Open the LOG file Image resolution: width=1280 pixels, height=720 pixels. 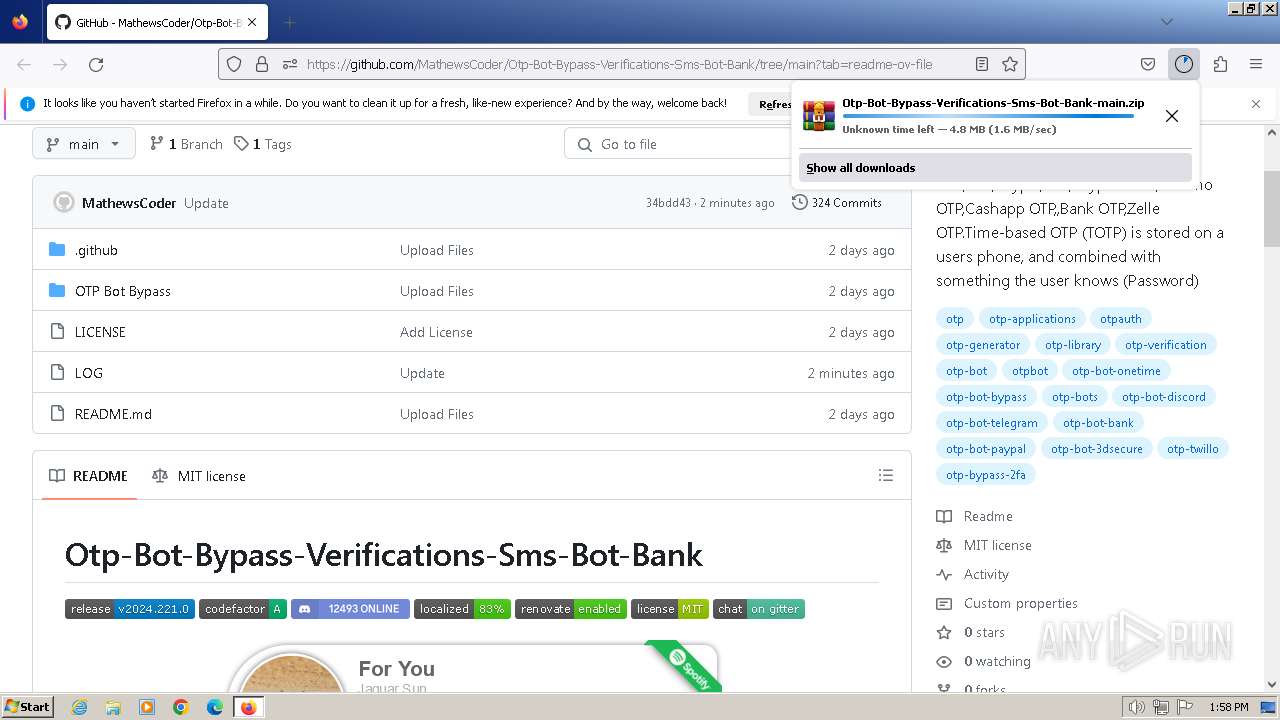coord(89,373)
